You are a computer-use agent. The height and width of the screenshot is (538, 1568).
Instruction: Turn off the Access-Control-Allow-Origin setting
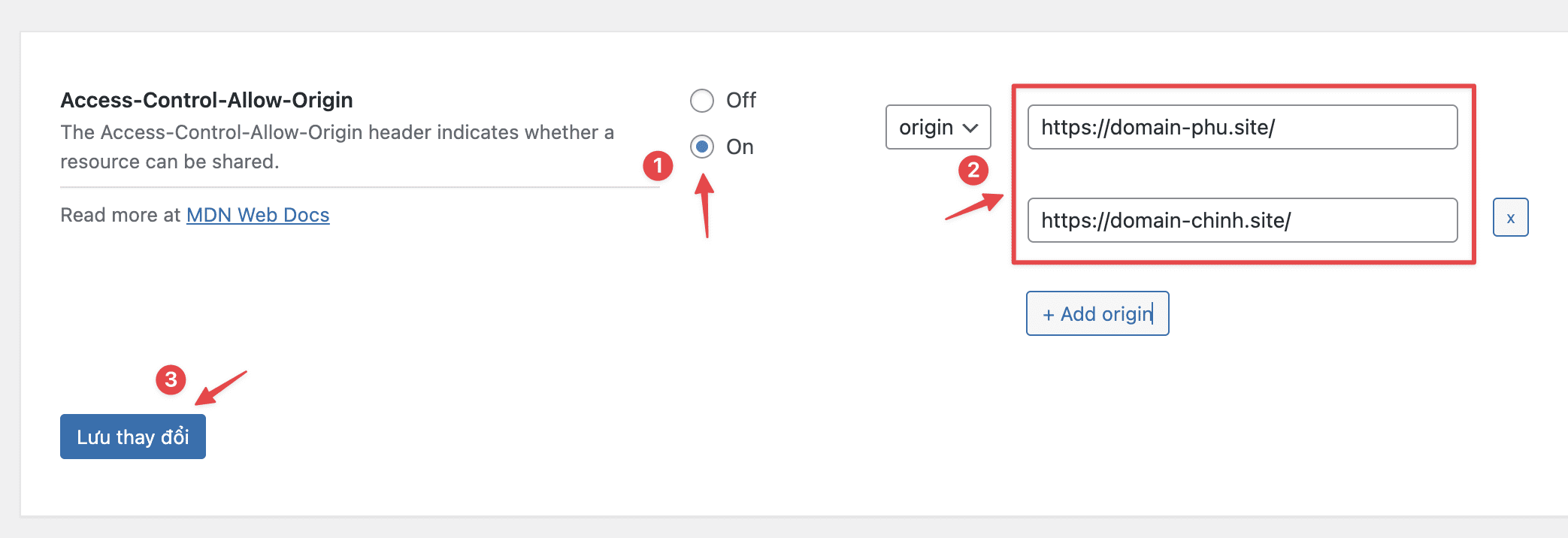tap(702, 100)
